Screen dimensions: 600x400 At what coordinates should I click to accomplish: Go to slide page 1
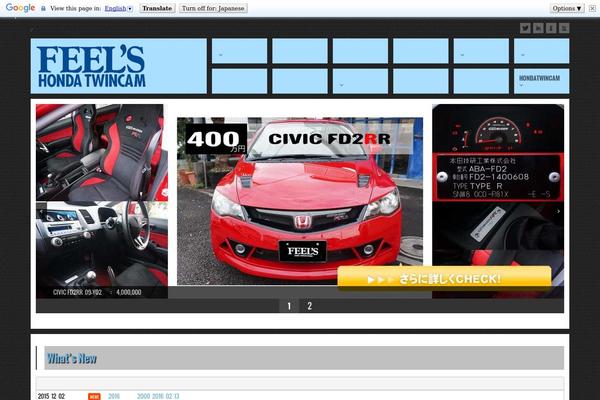point(289,305)
